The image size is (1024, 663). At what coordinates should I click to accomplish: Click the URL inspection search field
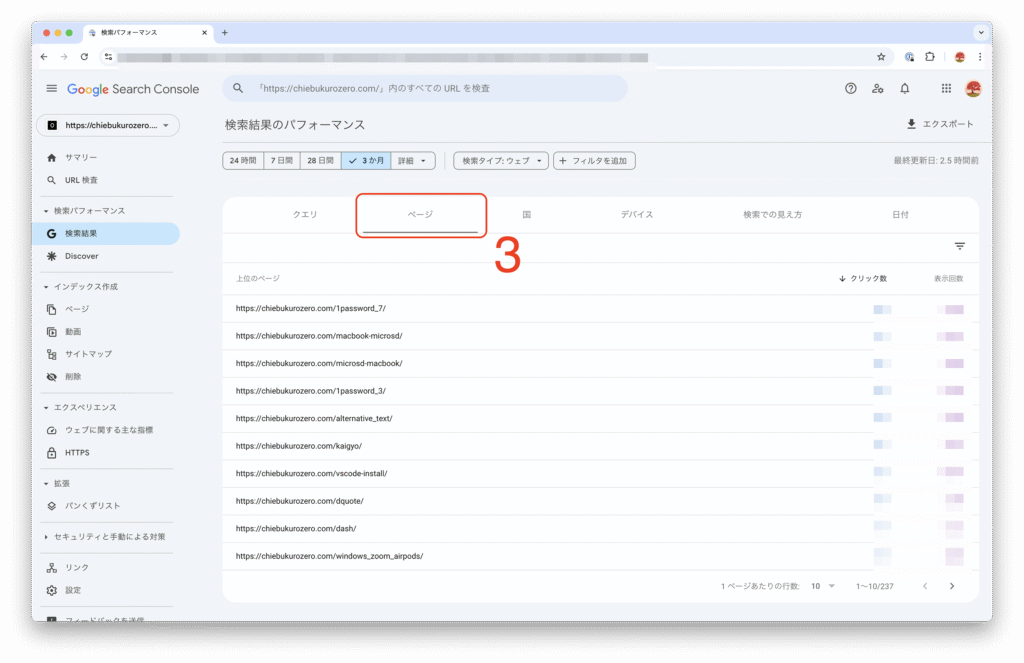[424, 88]
